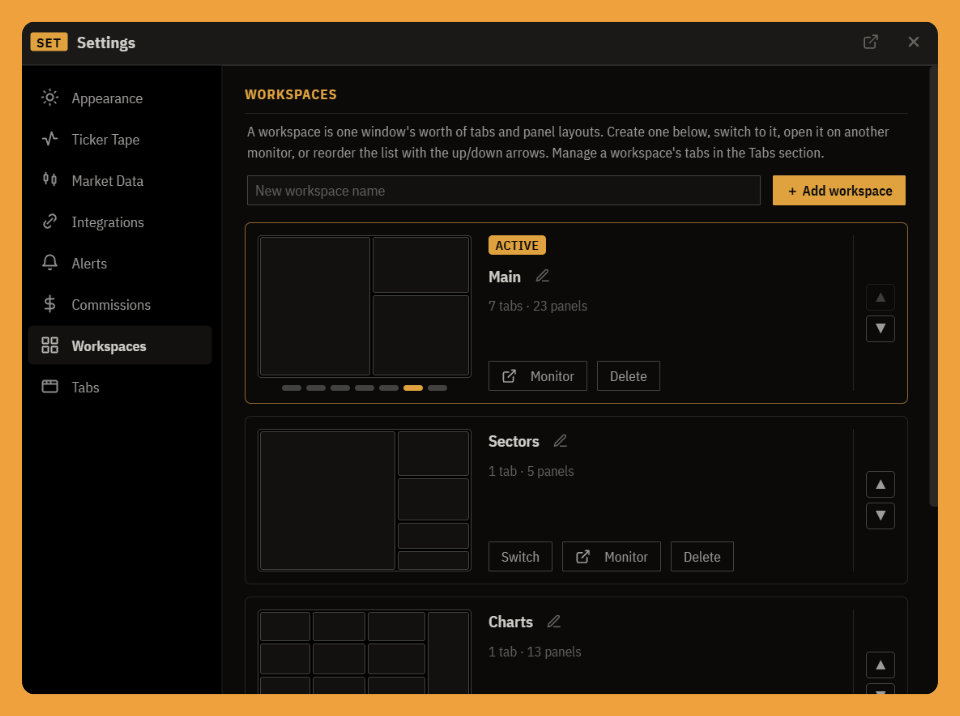This screenshot has height=716, width=960.
Task: Click the Market Data candlestick icon
Action: click(50, 179)
